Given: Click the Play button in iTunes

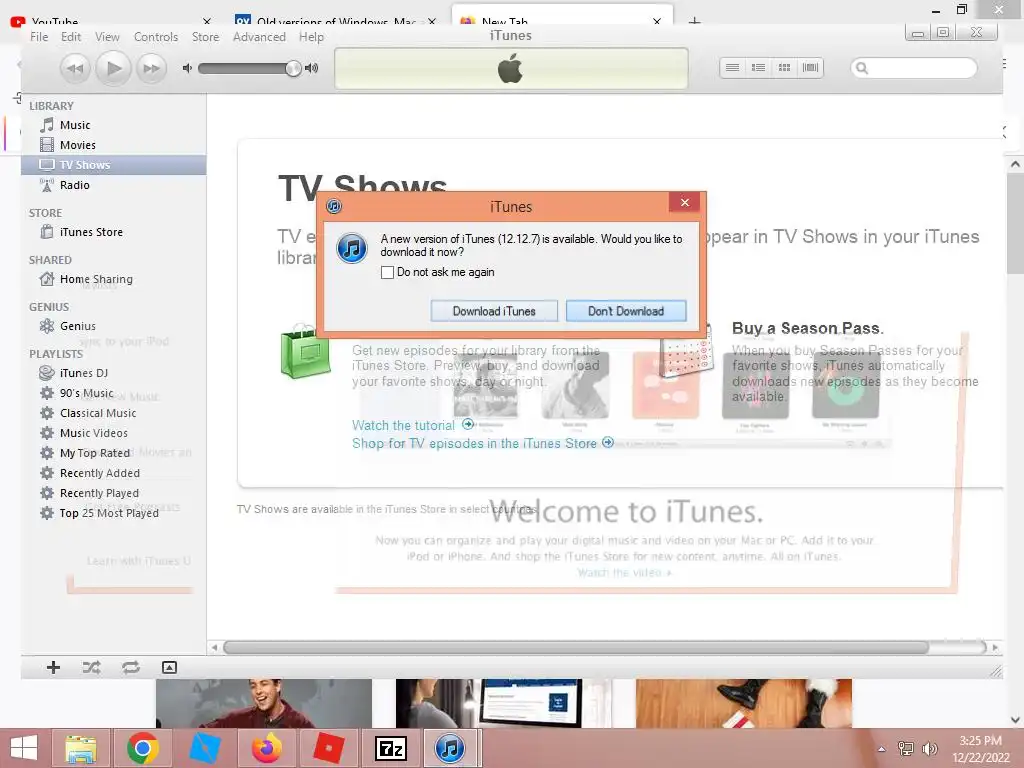Looking at the screenshot, I should (114, 68).
